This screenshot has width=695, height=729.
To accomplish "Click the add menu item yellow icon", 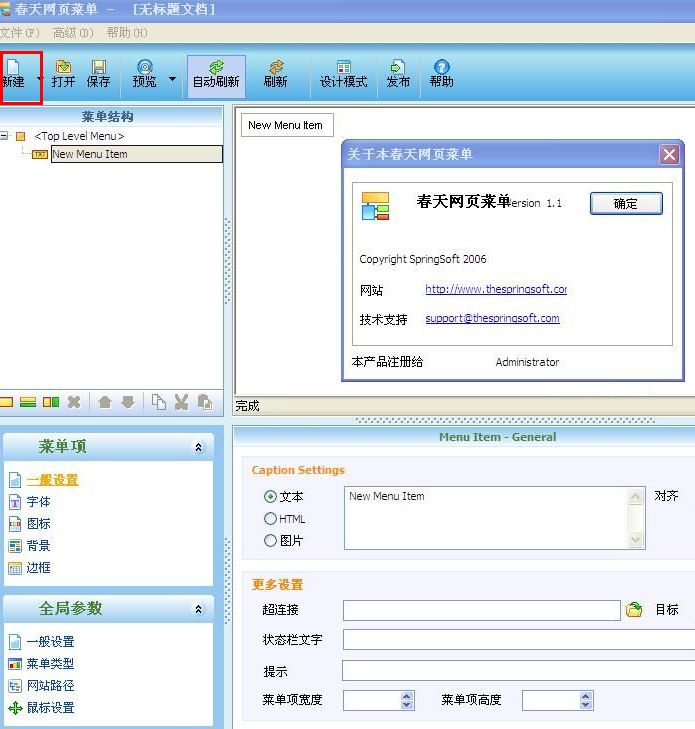I will click(7, 402).
